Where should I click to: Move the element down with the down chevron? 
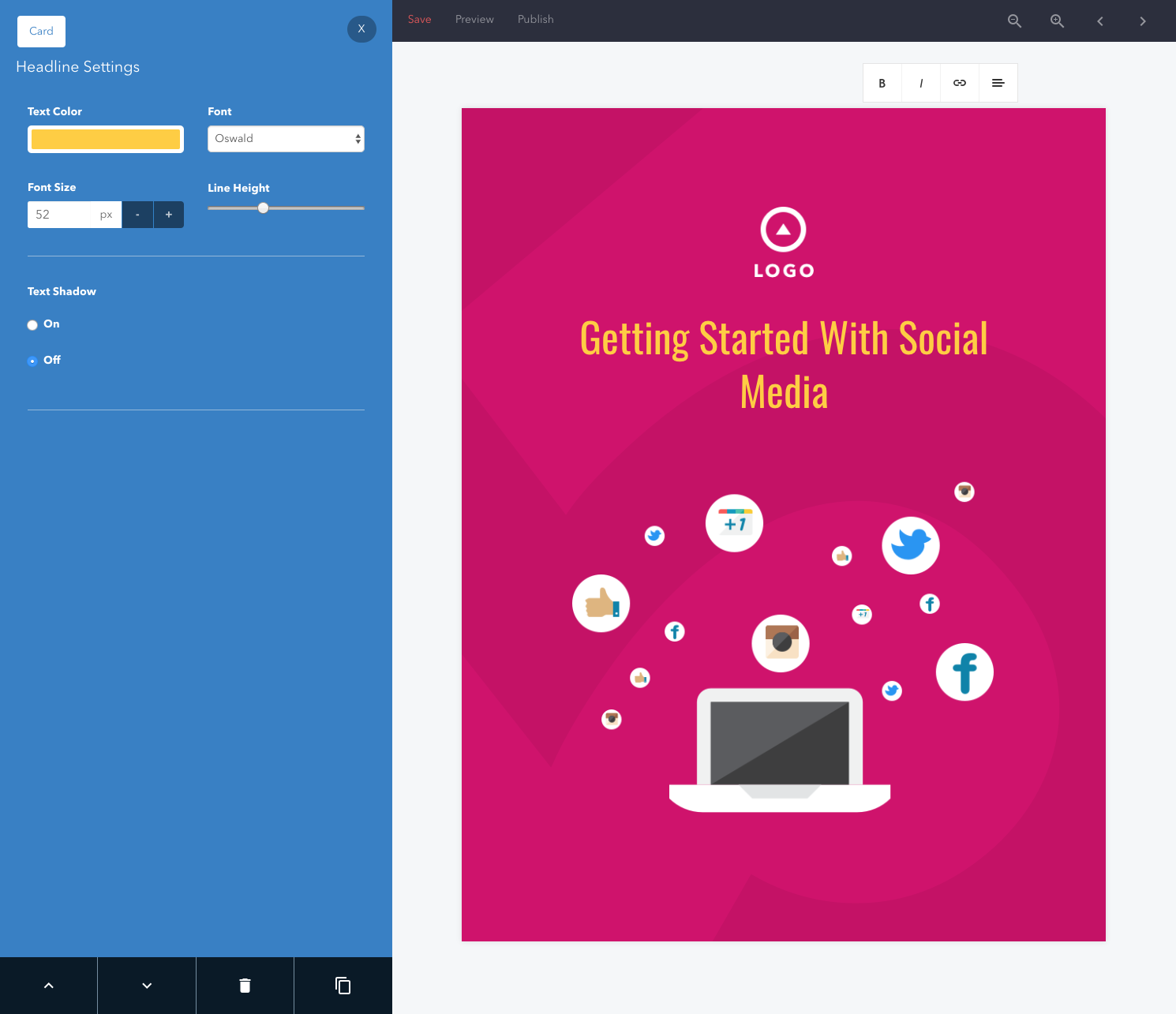click(x=147, y=986)
